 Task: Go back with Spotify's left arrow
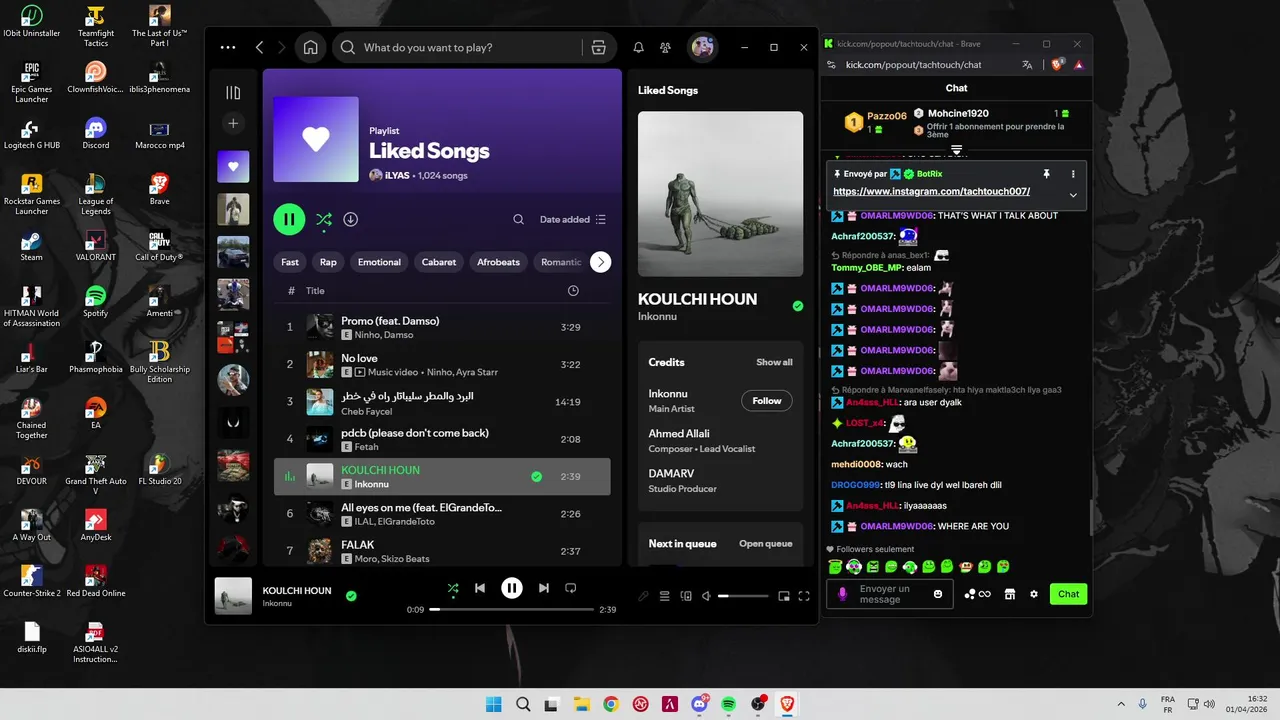(x=260, y=47)
